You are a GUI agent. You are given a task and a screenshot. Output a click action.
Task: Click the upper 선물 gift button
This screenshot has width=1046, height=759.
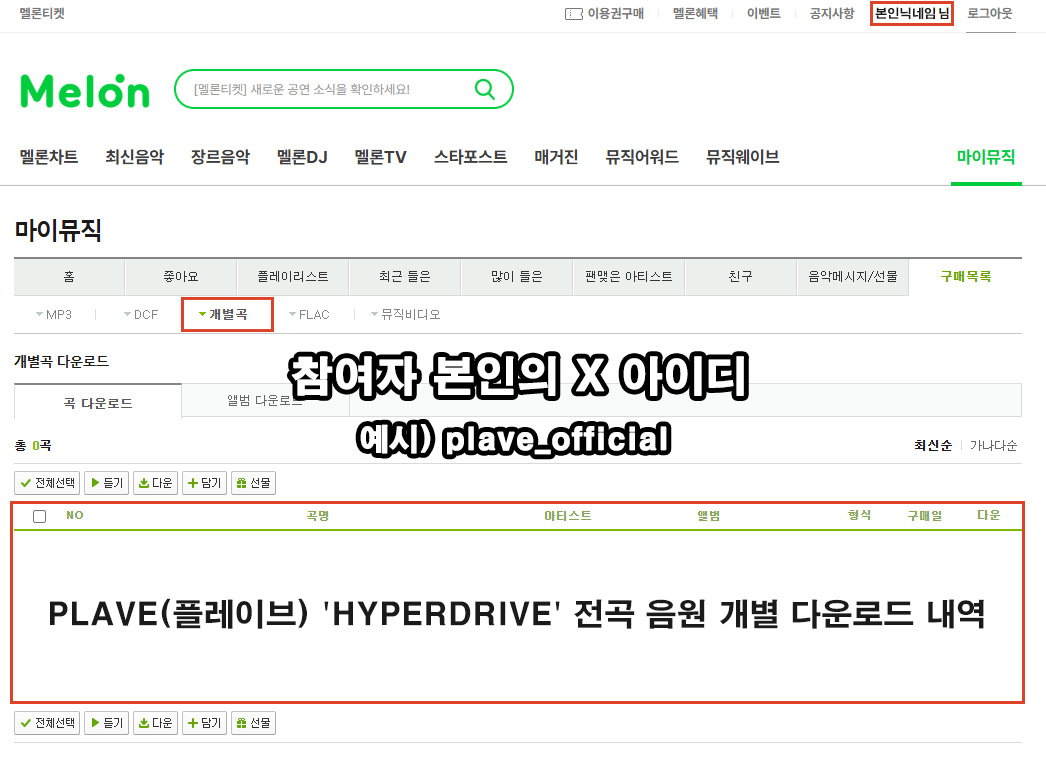253,482
